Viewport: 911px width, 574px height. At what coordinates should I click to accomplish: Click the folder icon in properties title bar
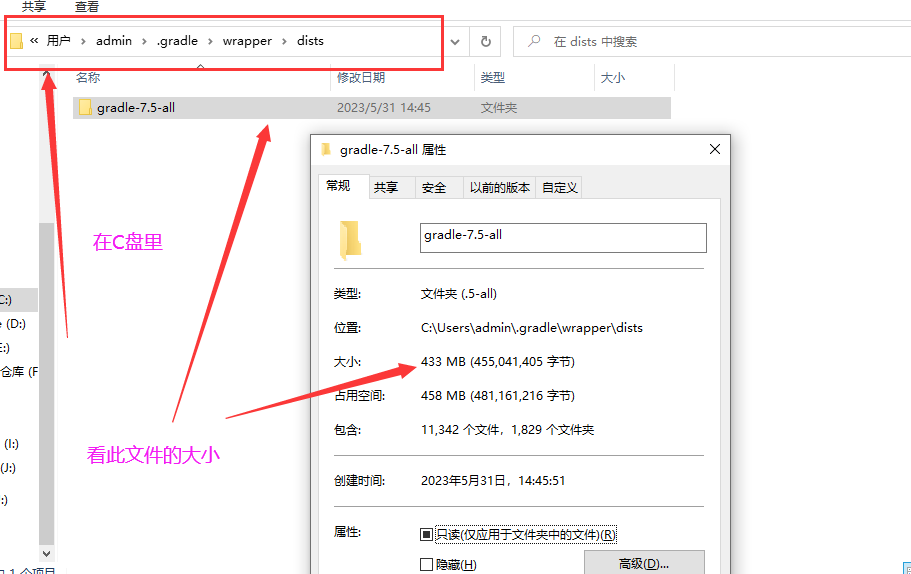[x=325, y=150]
